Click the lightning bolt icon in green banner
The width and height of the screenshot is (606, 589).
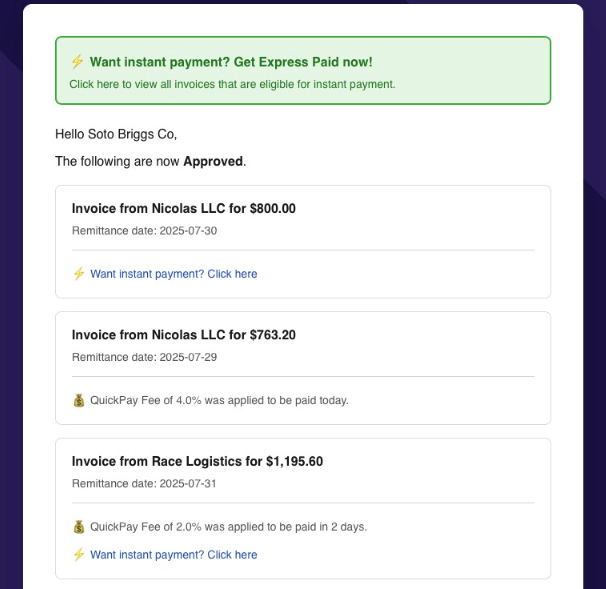(x=77, y=62)
